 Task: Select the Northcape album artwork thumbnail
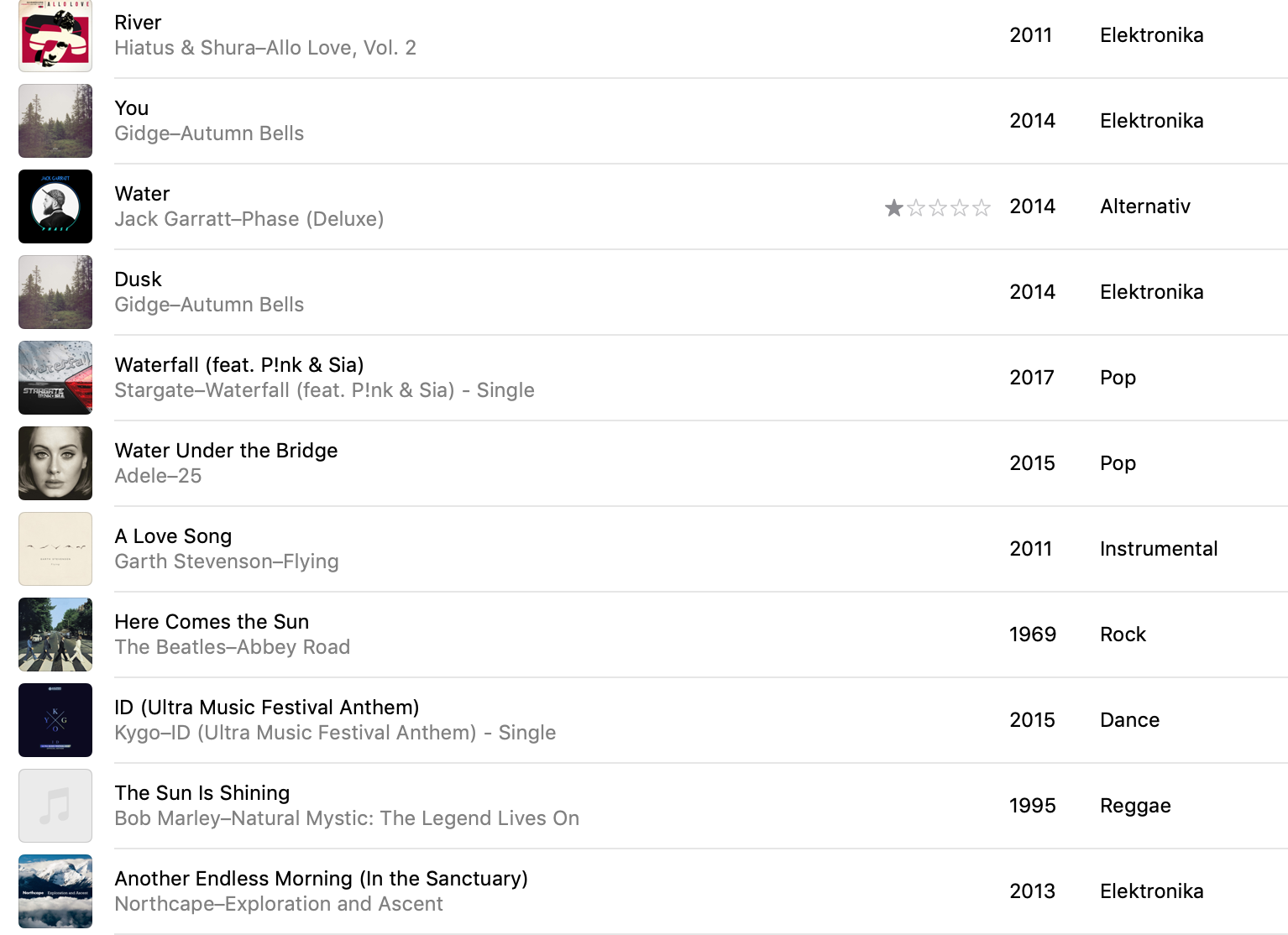55,891
